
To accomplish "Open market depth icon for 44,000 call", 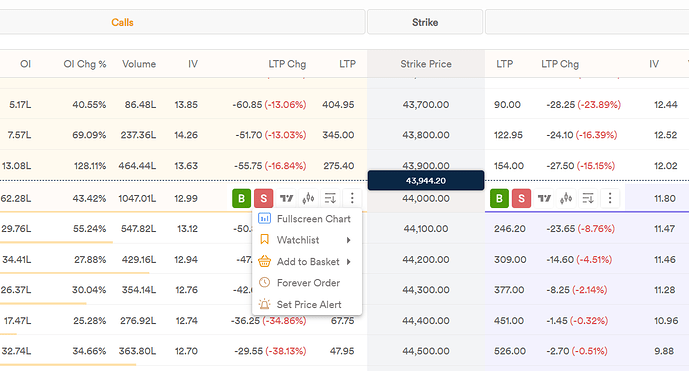I will tap(330, 198).
